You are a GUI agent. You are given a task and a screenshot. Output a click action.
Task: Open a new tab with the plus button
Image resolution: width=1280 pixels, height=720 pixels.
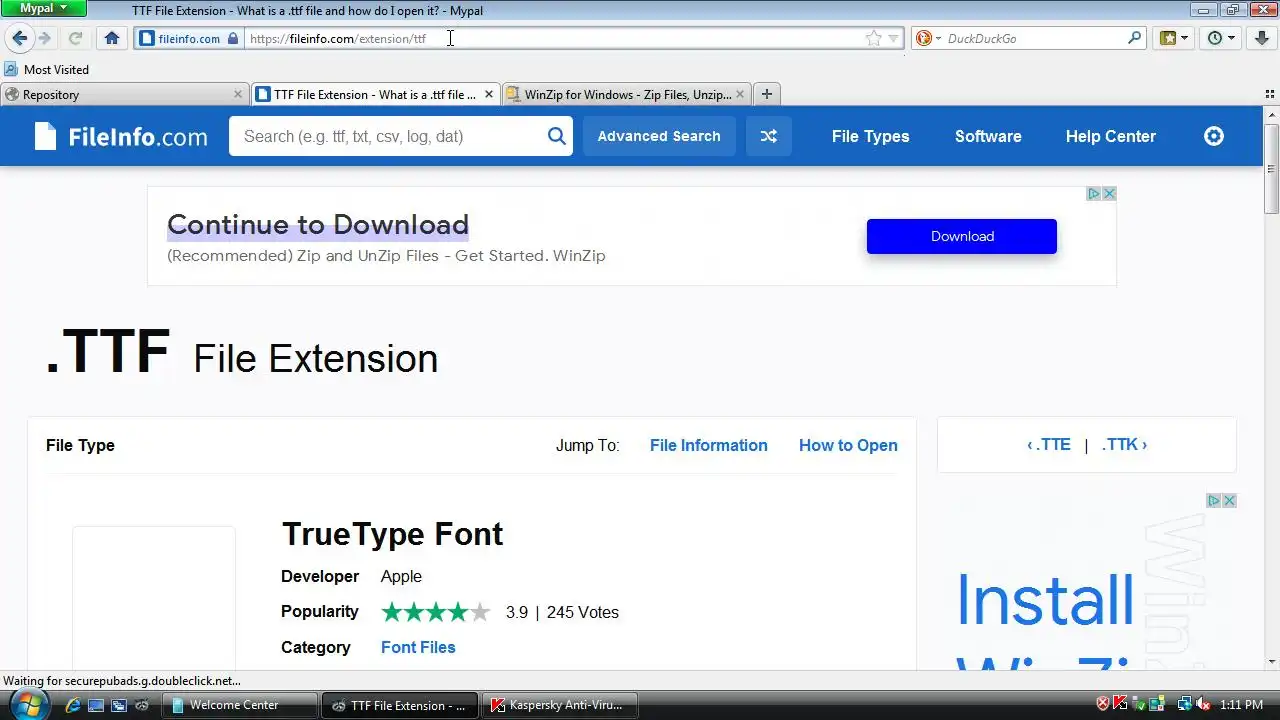tap(767, 94)
